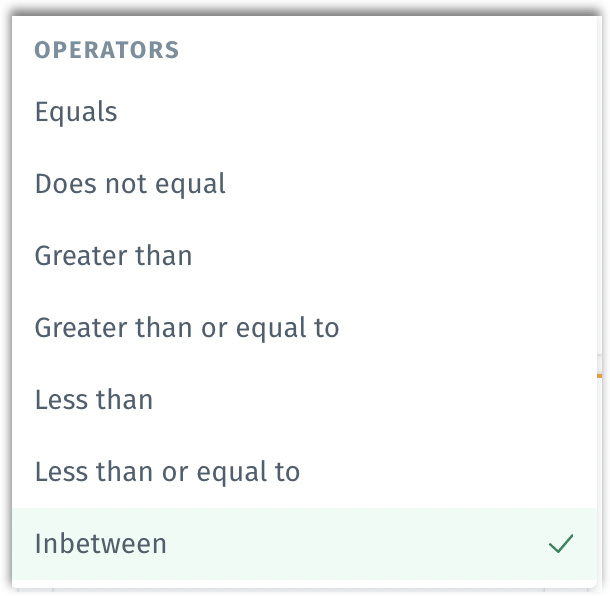The height and width of the screenshot is (596, 610).
Task: Pick the Greater than option
Action: (x=113, y=256)
